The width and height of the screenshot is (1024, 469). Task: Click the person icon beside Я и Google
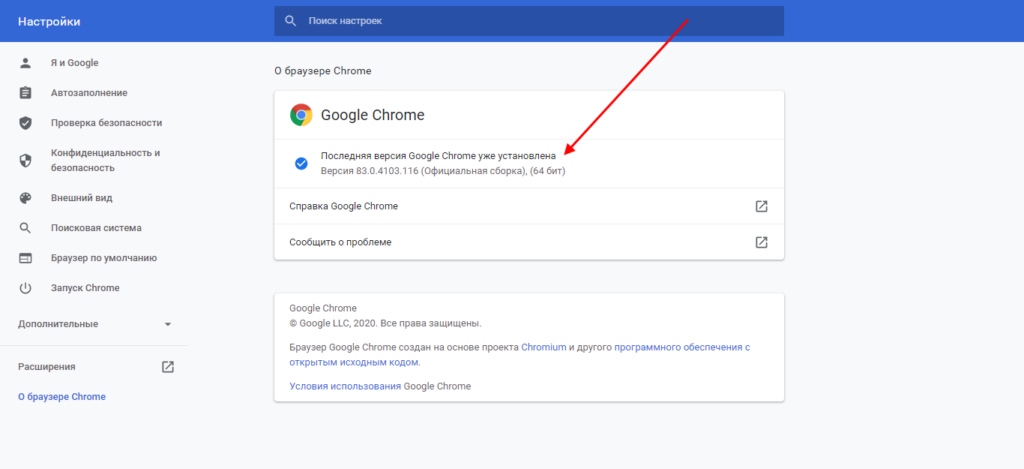coord(26,63)
